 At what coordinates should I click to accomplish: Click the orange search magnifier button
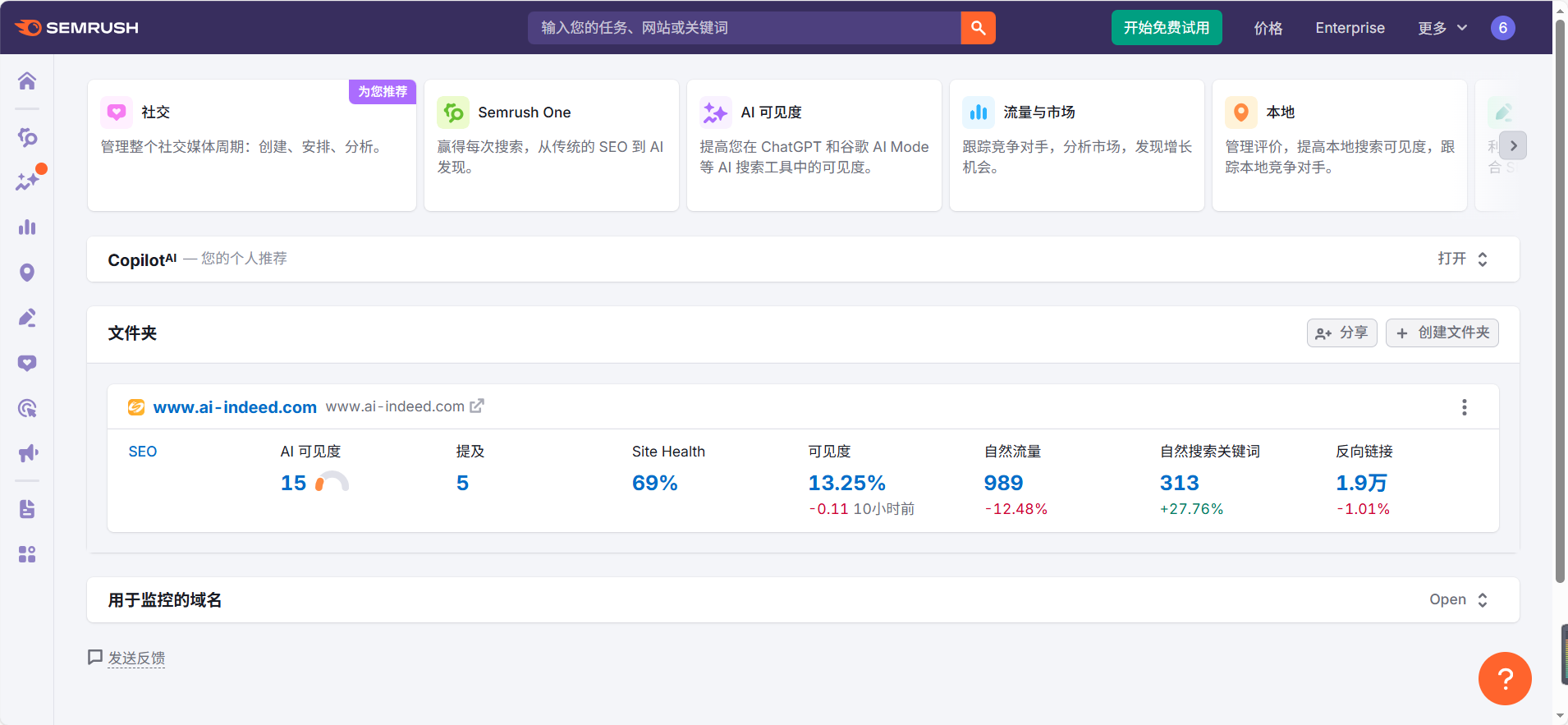(x=978, y=28)
